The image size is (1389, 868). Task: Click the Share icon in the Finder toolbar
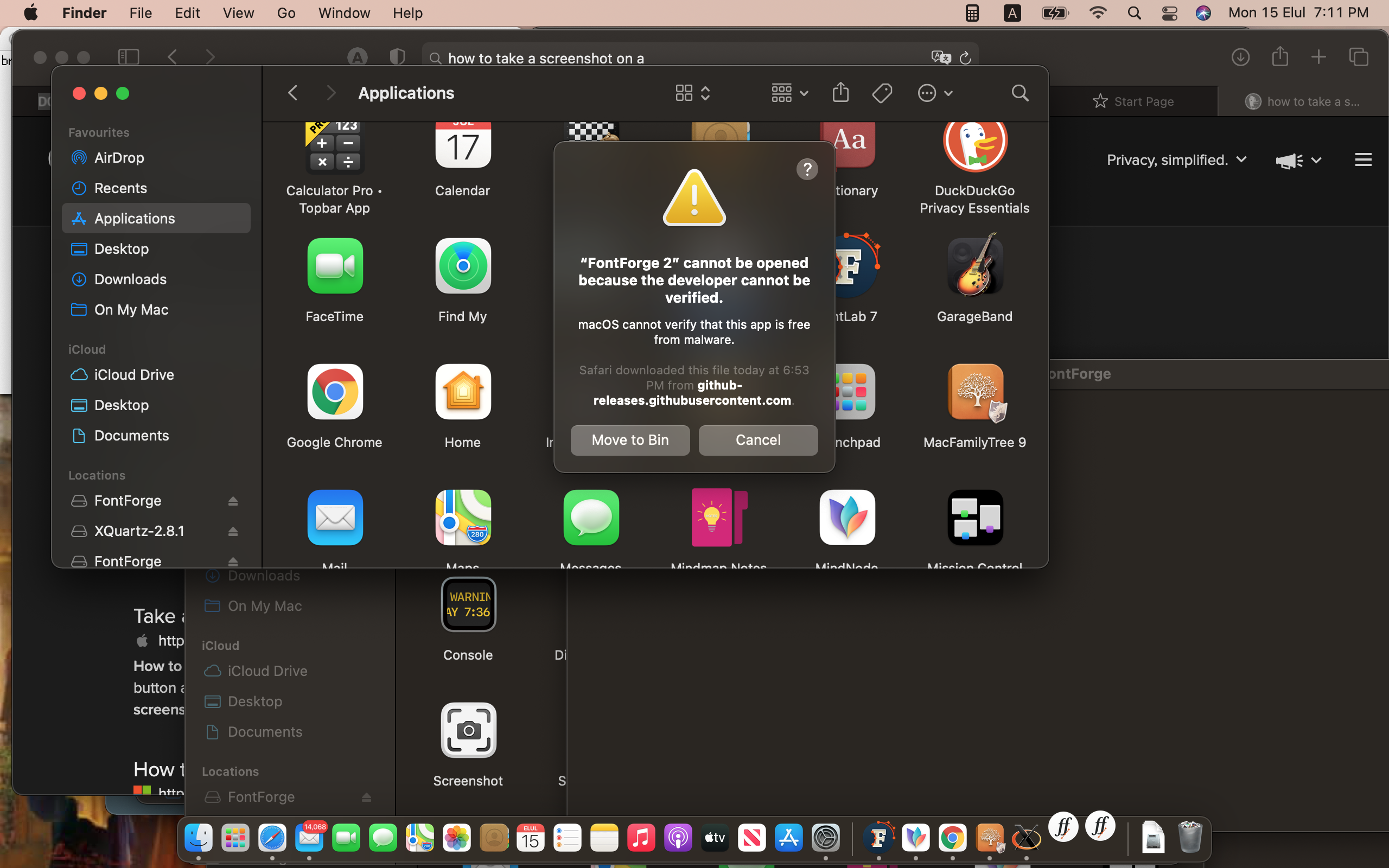(x=840, y=92)
